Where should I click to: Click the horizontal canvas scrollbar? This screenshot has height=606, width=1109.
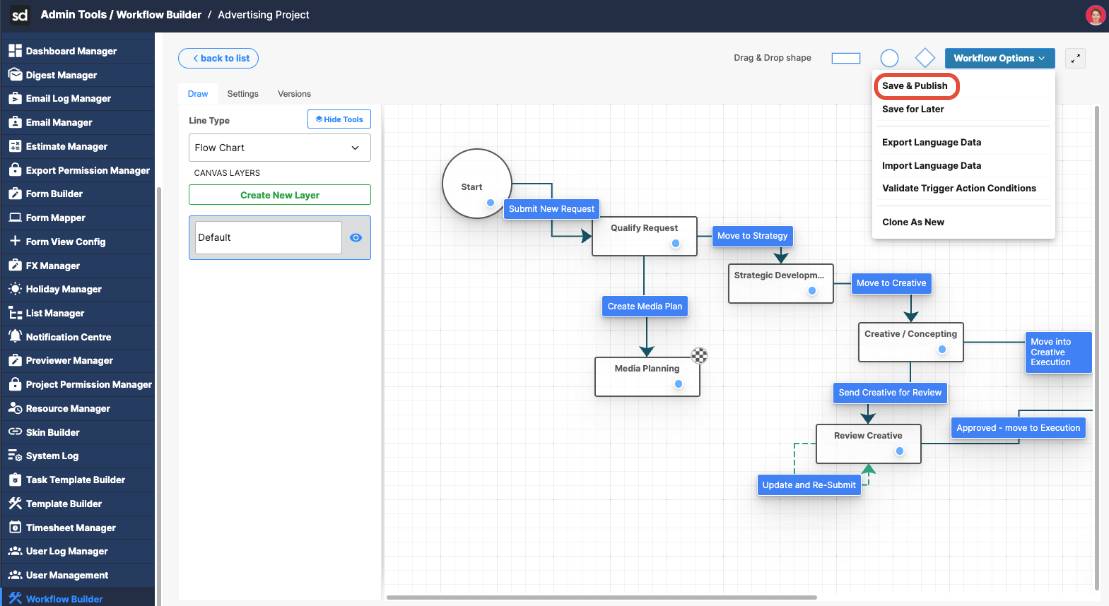pyautogui.click(x=602, y=598)
